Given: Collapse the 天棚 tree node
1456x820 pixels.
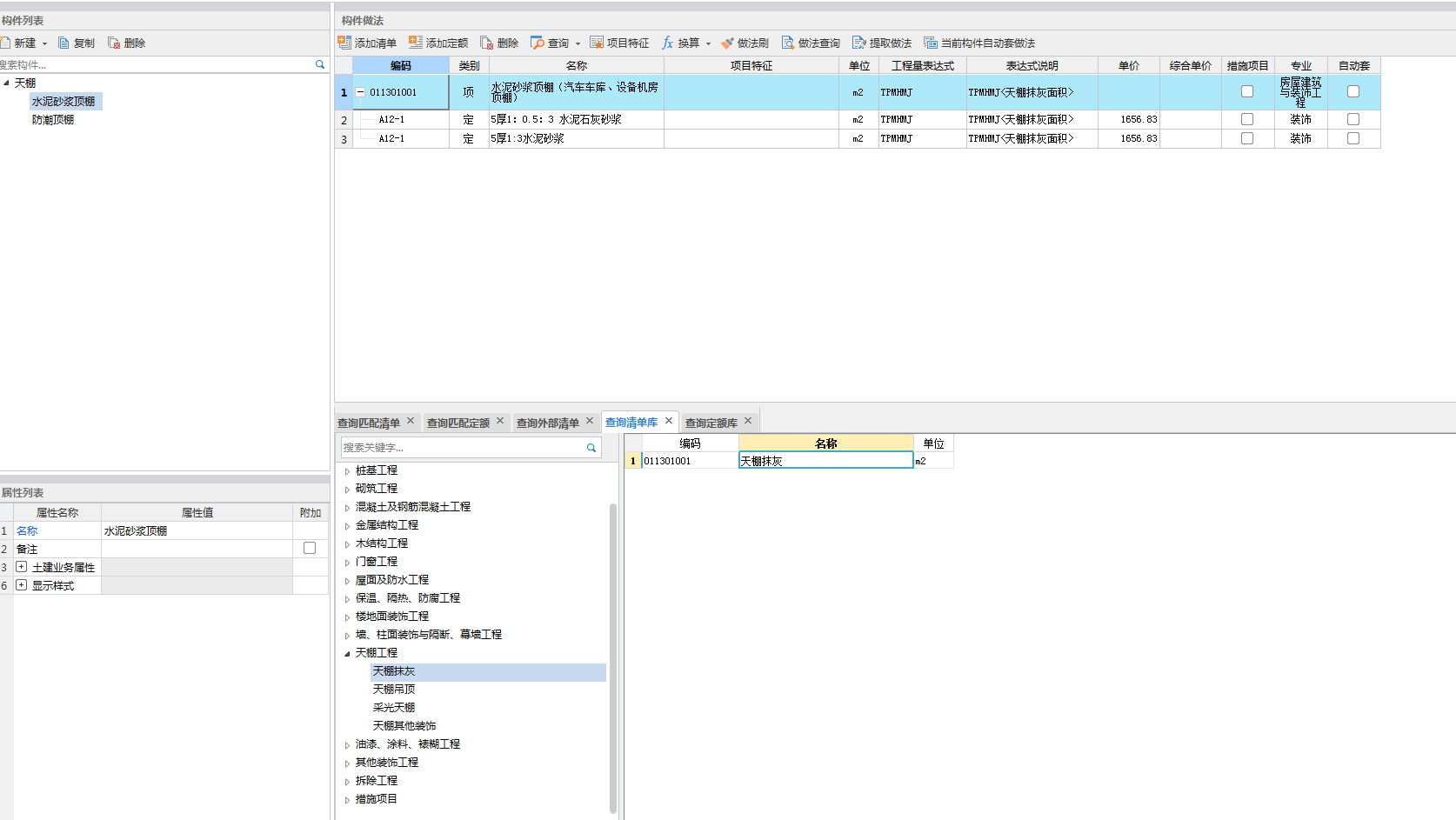Looking at the screenshot, I should [7, 83].
